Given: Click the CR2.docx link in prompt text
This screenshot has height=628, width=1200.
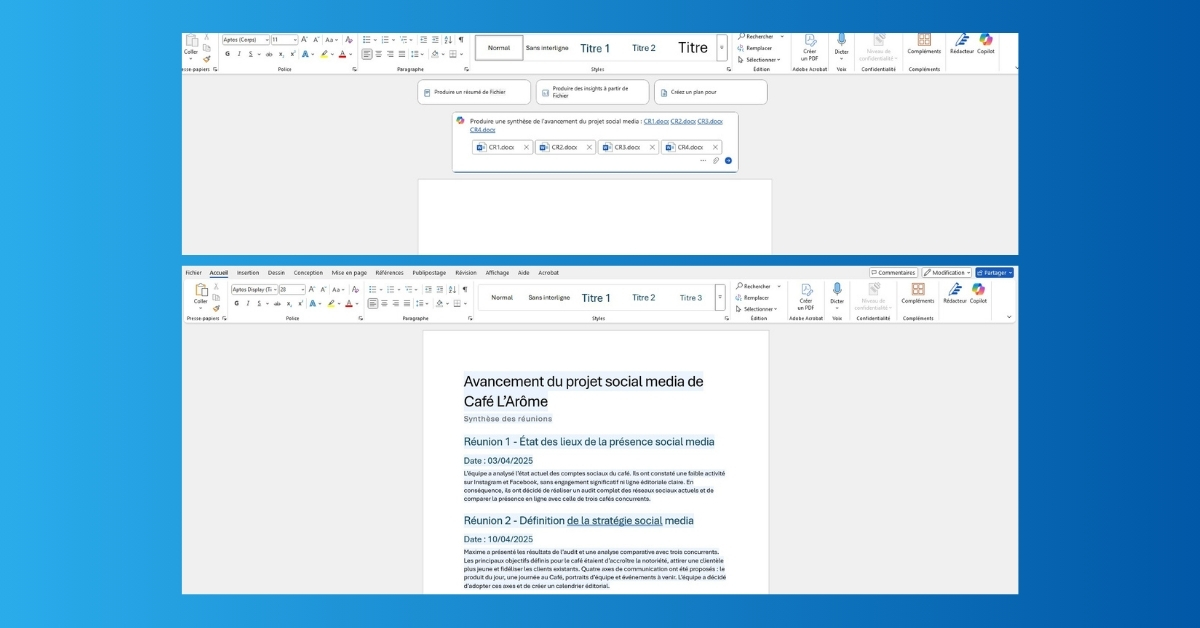Looking at the screenshot, I should pos(683,121).
